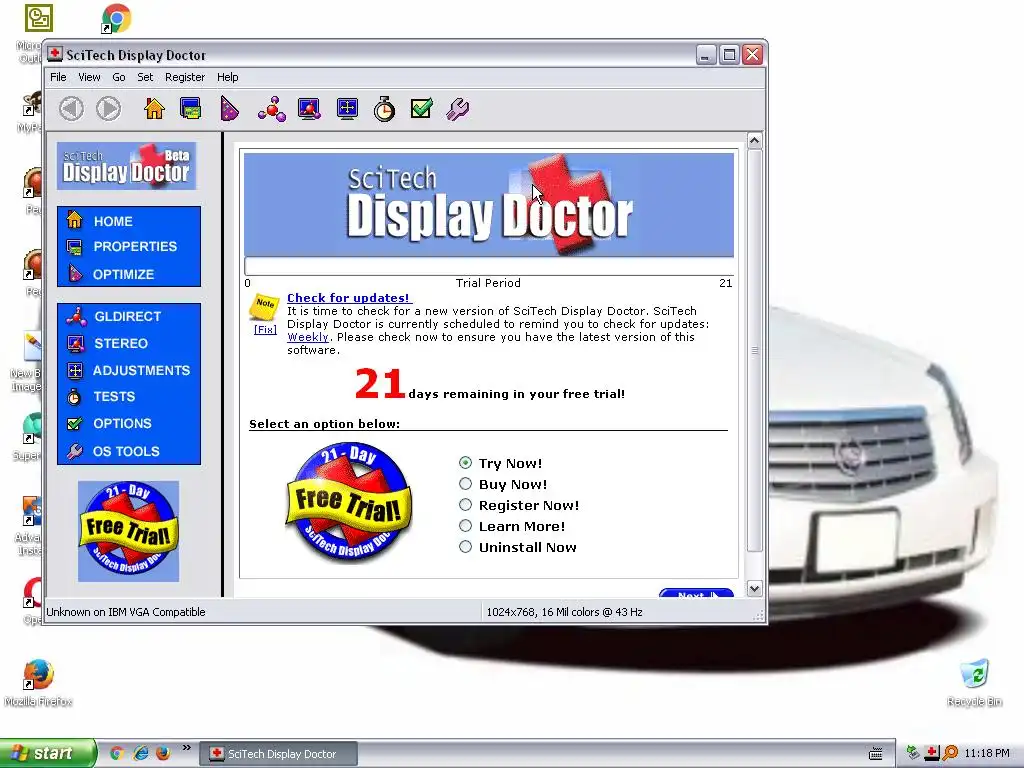The image size is (1024, 768).
Task: Open the Go menu
Action: click(119, 77)
